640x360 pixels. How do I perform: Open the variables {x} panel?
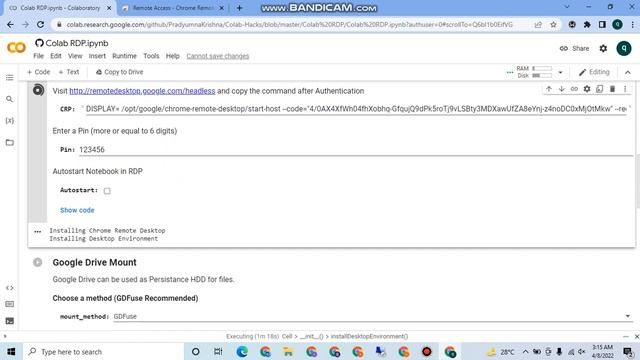point(9,121)
